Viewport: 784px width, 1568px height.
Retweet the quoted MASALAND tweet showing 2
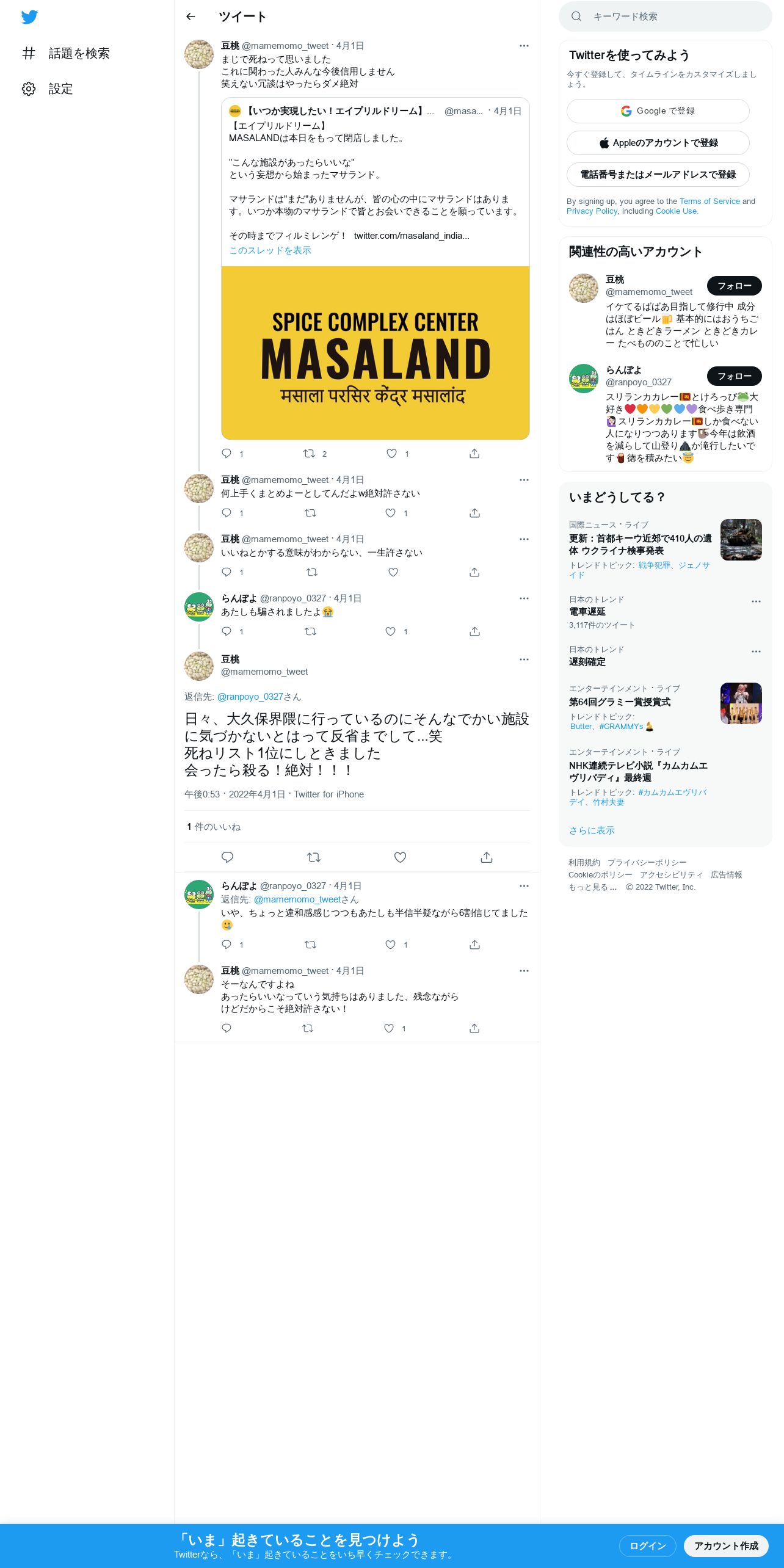point(315,454)
